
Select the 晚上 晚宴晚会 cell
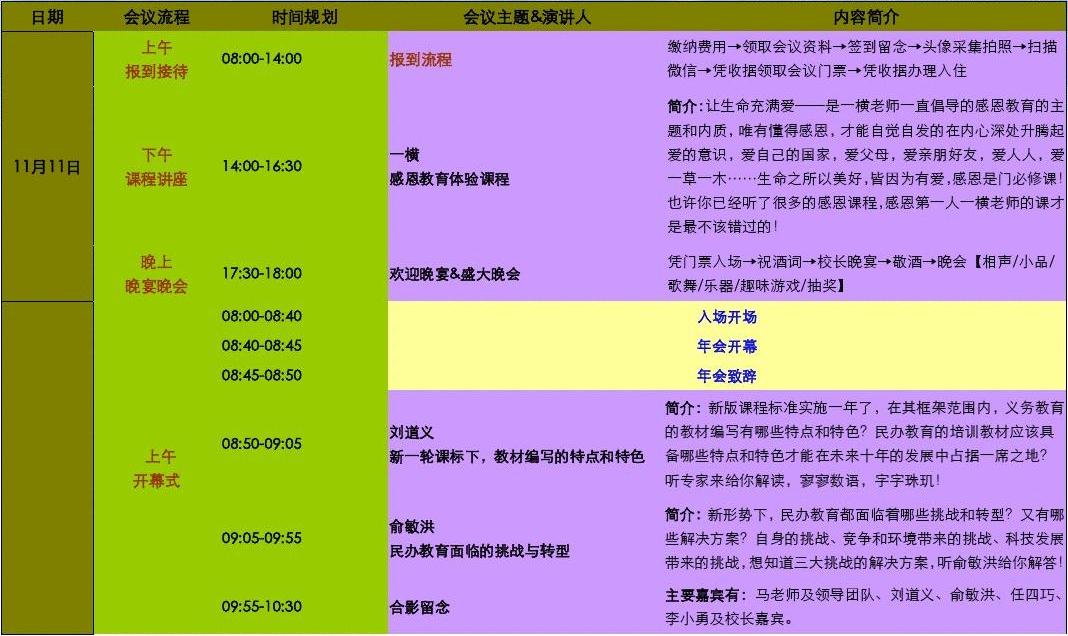pyautogui.click(x=157, y=274)
